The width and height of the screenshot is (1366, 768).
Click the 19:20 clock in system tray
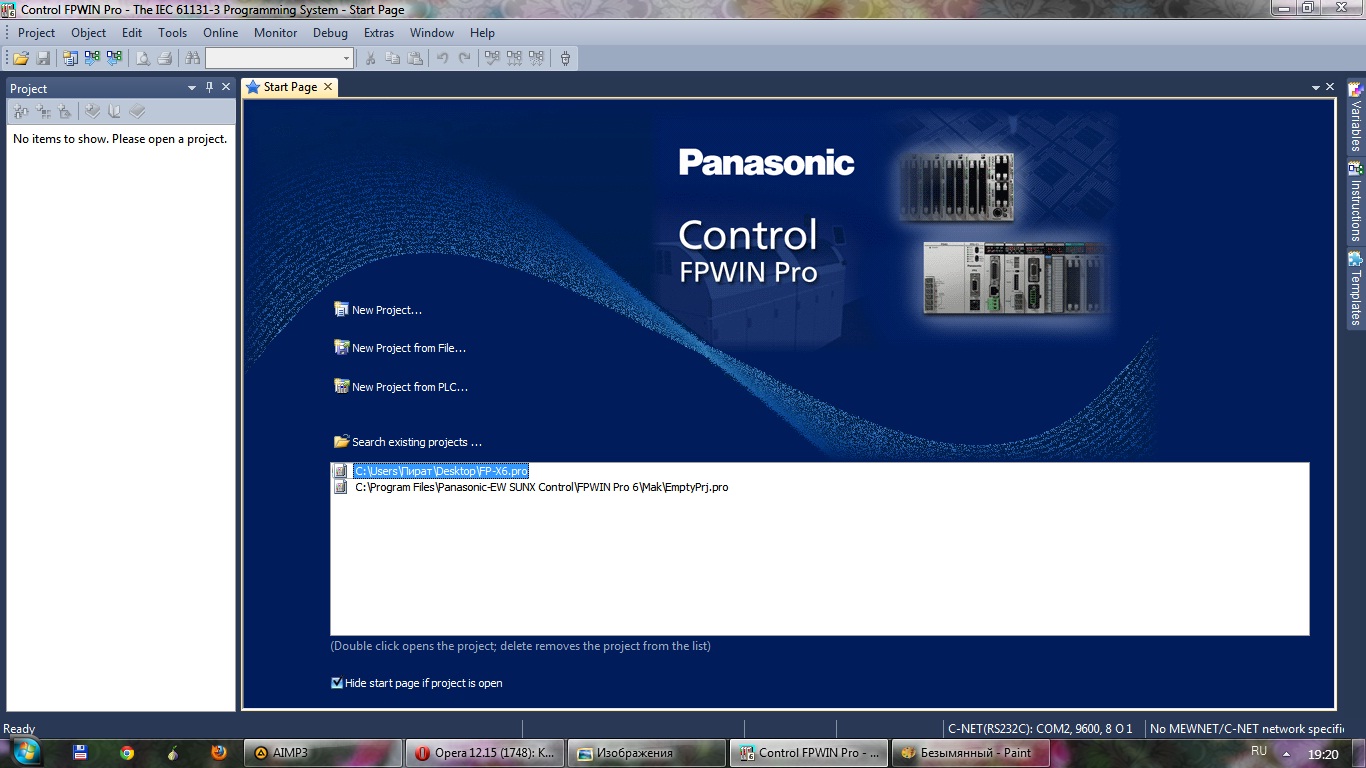tap(1323, 755)
